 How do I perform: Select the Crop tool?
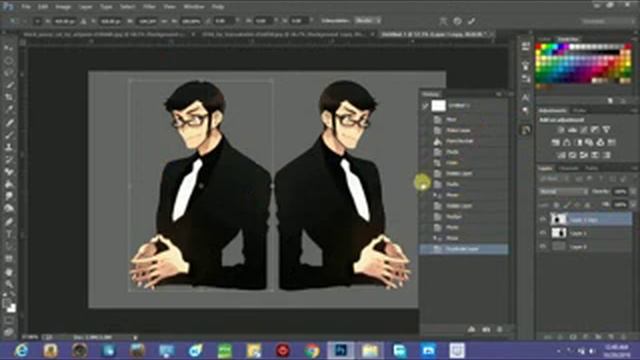click(x=9, y=98)
